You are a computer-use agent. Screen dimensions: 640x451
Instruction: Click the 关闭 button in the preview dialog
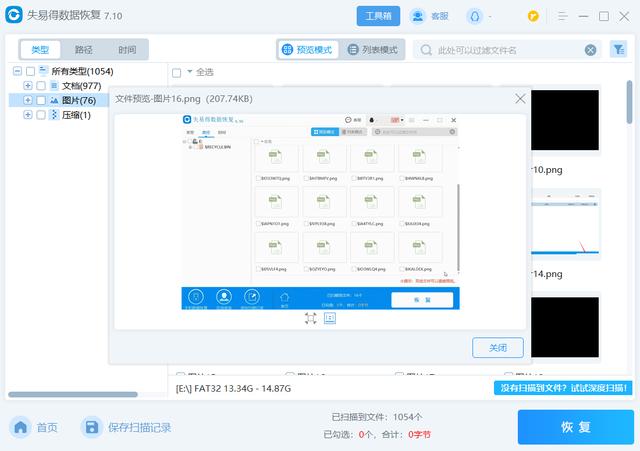click(x=498, y=348)
